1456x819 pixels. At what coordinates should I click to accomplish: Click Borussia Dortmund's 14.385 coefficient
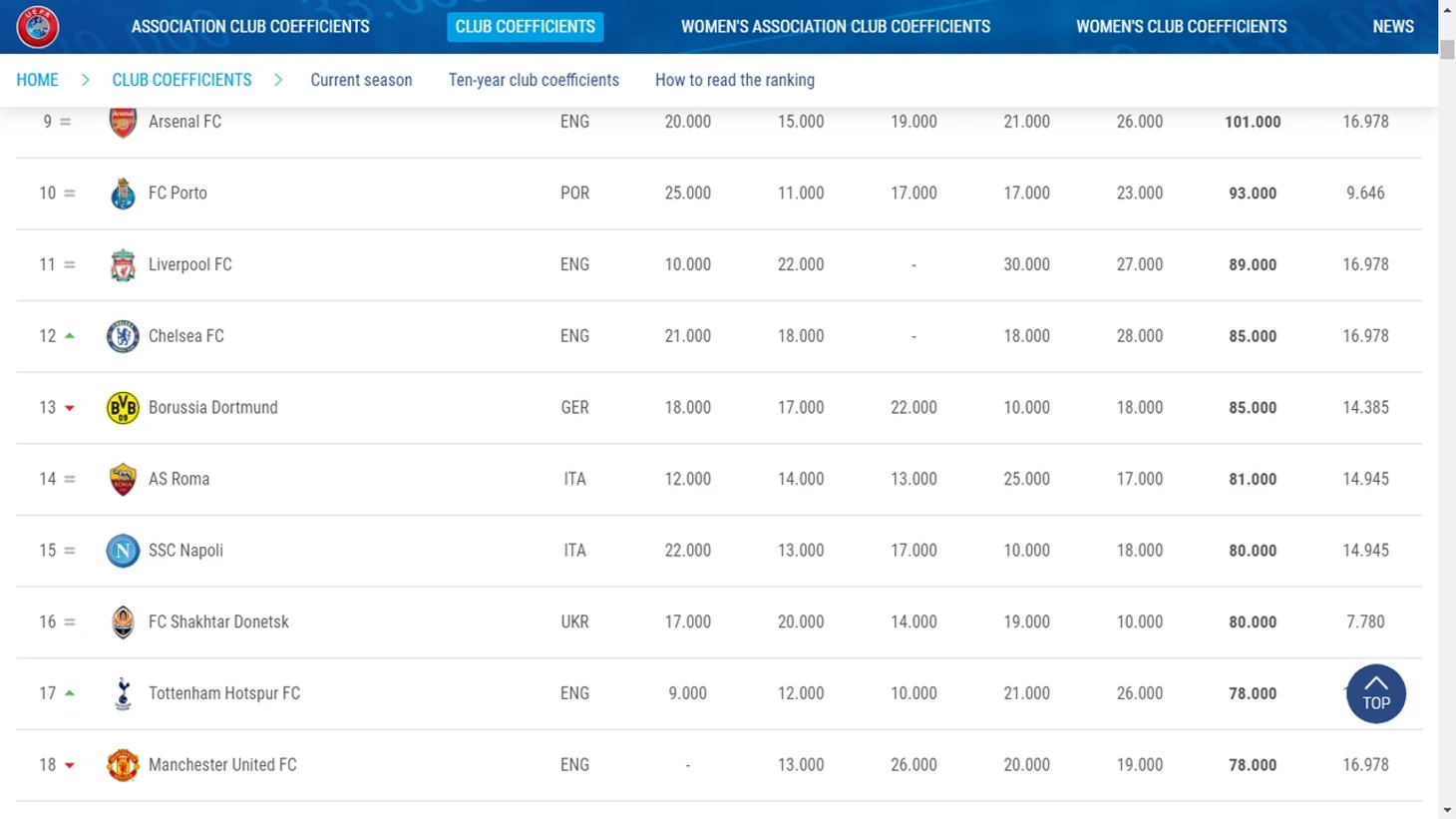pos(1365,408)
